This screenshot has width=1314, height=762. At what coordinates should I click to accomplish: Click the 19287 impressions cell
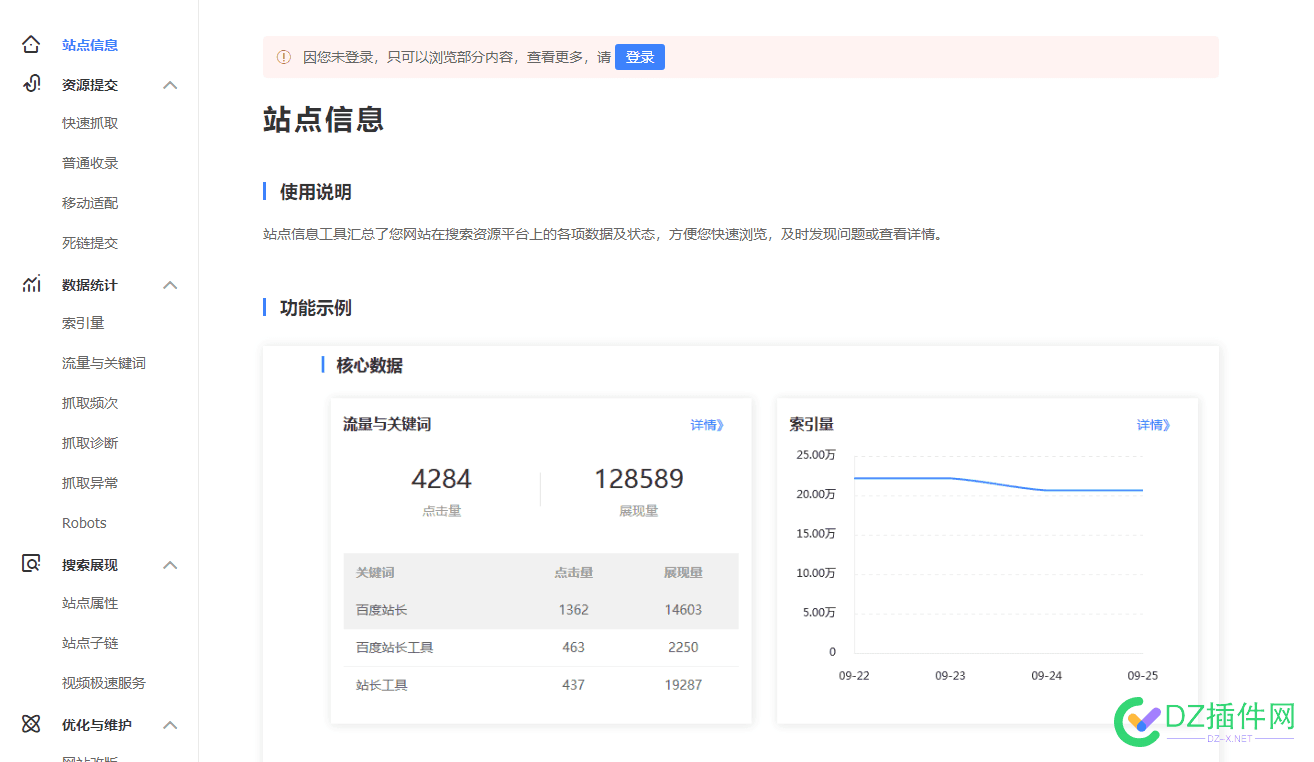pyautogui.click(x=684, y=685)
